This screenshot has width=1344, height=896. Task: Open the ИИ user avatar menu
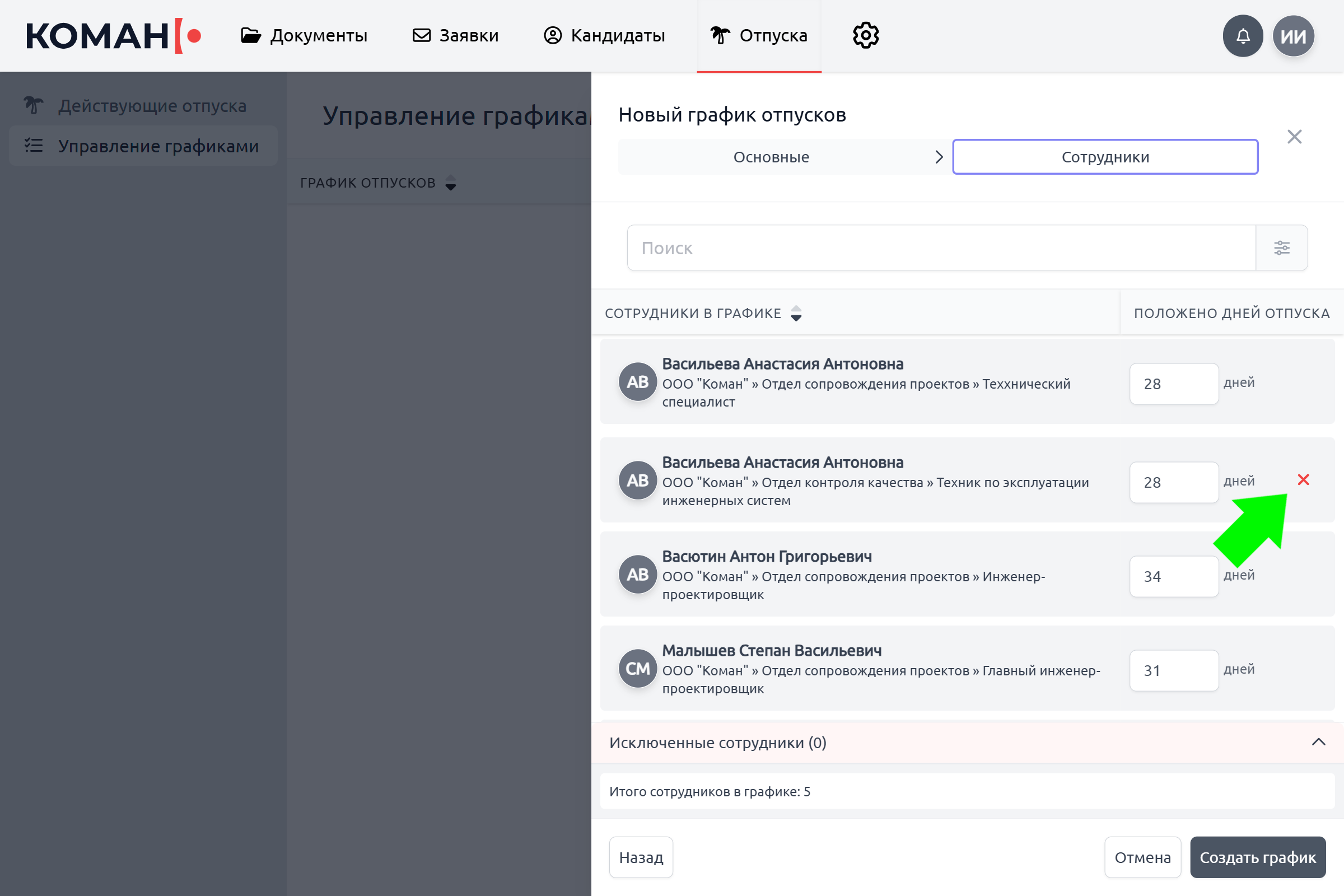pyautogui.click(x=1293, y=36)
